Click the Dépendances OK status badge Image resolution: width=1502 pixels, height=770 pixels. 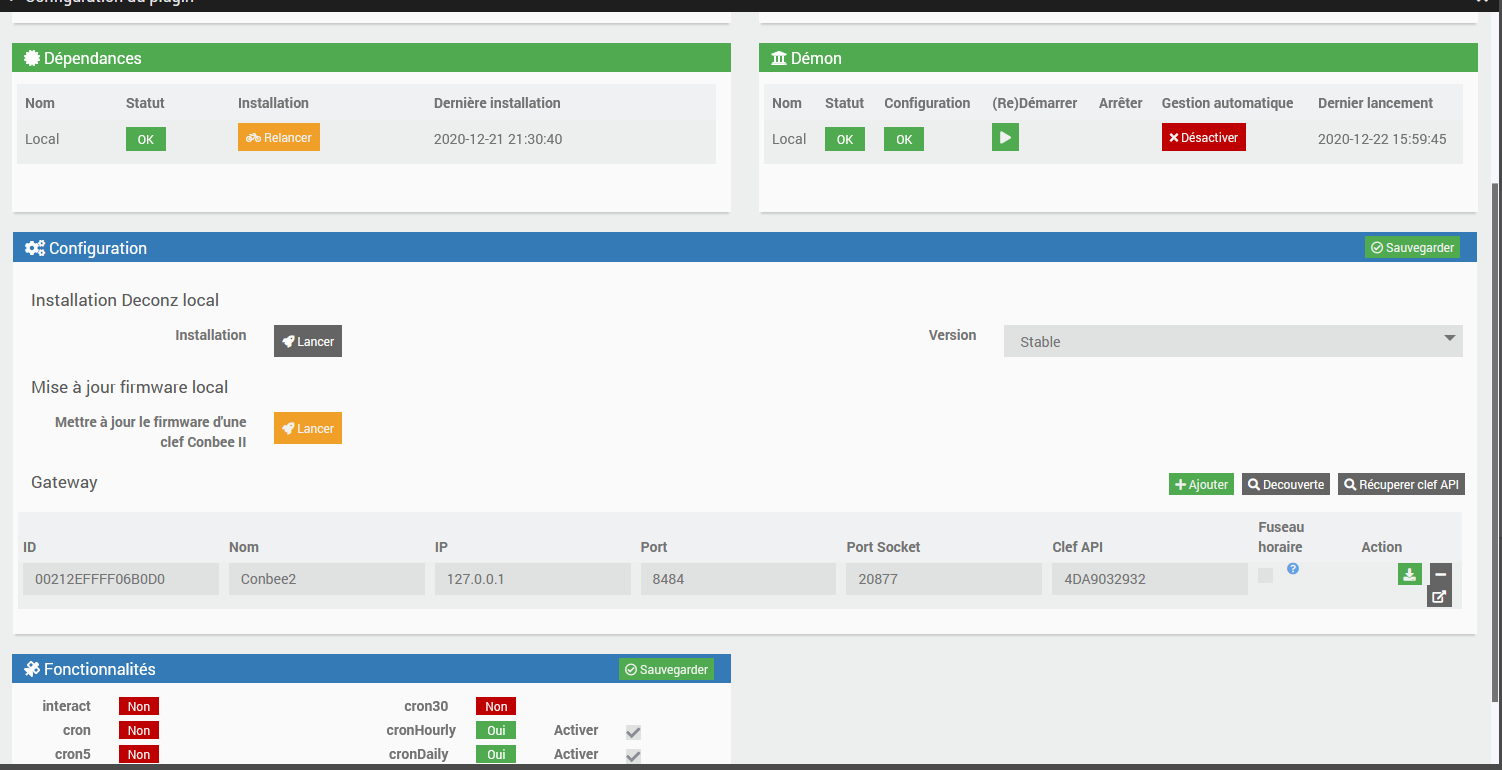click(x=146, y=139)
